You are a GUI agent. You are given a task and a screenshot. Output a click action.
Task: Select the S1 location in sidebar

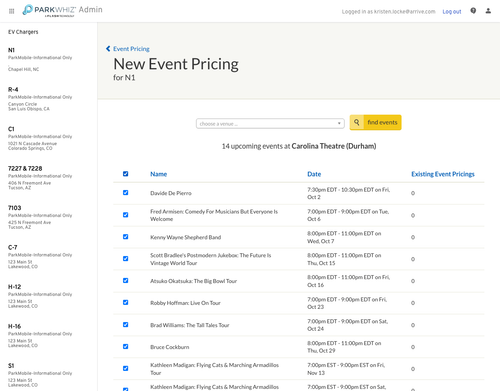click(40, 375)
